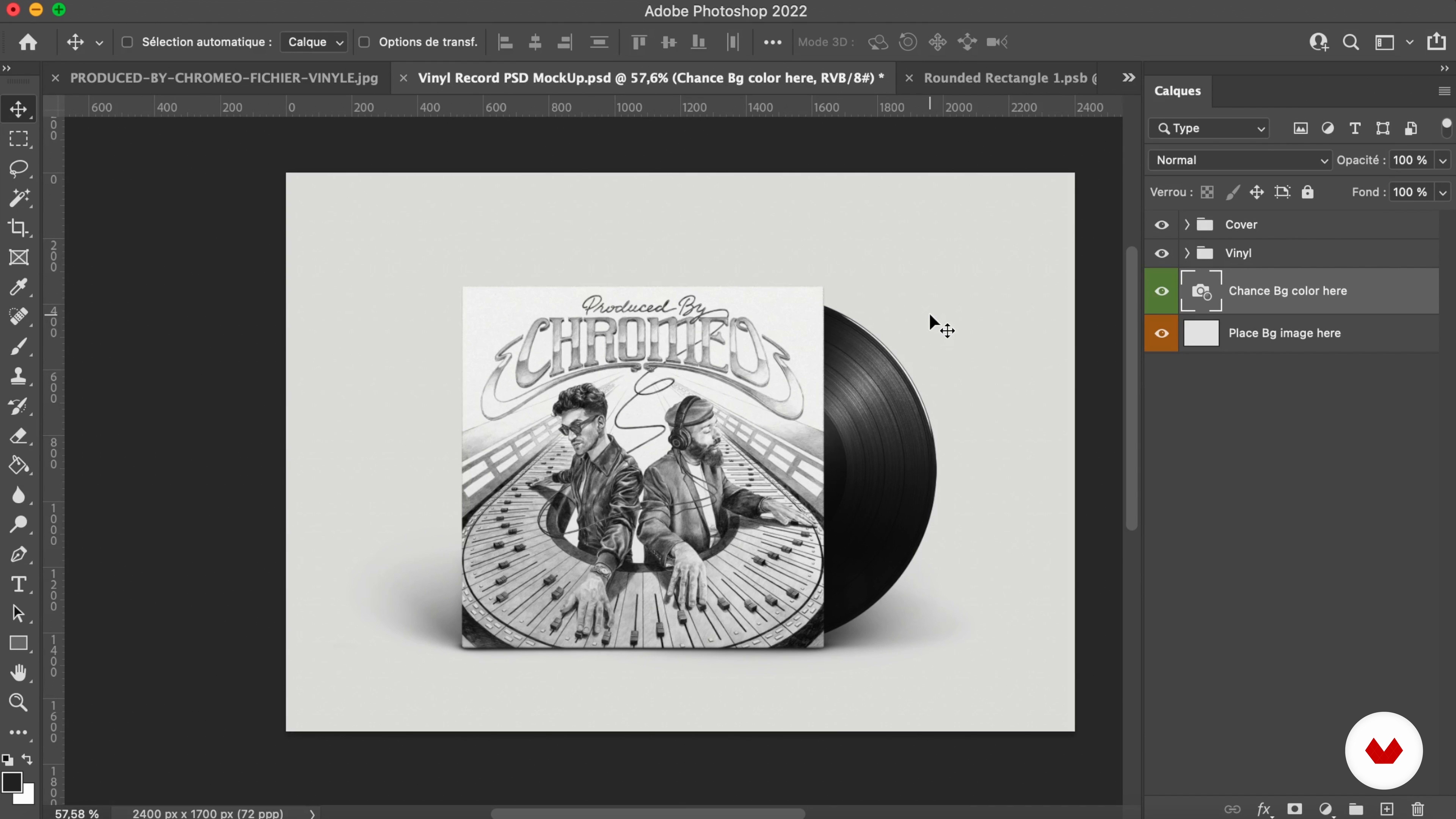Select the Healing Brush tool
The image size is (1456, 819).
(18, 317)
